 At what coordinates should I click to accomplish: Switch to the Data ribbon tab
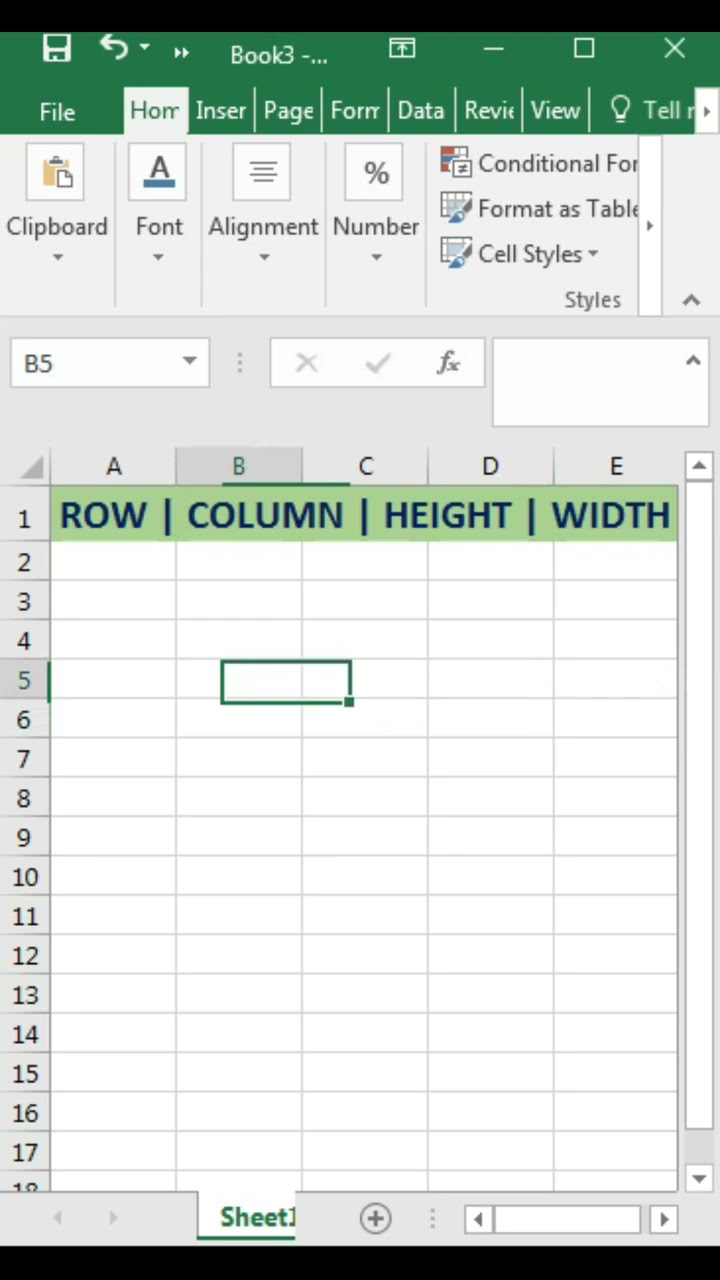(420, 111)
